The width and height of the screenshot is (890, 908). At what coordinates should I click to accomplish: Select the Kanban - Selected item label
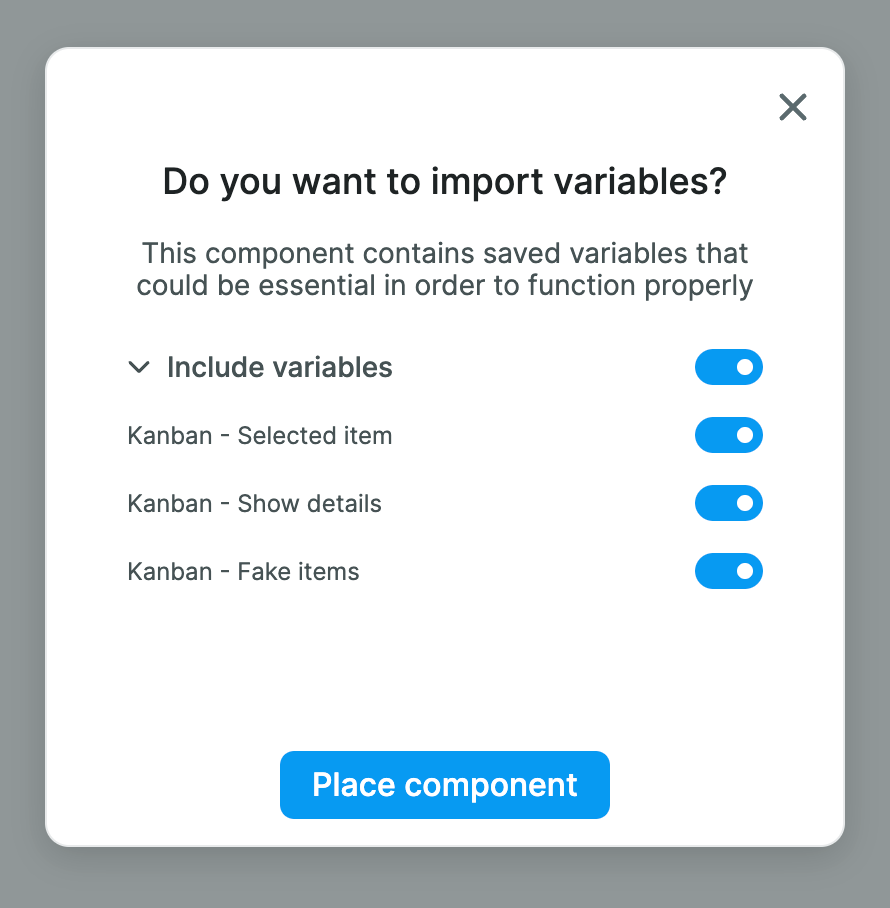pyautogui.click(x=259, y=436)
